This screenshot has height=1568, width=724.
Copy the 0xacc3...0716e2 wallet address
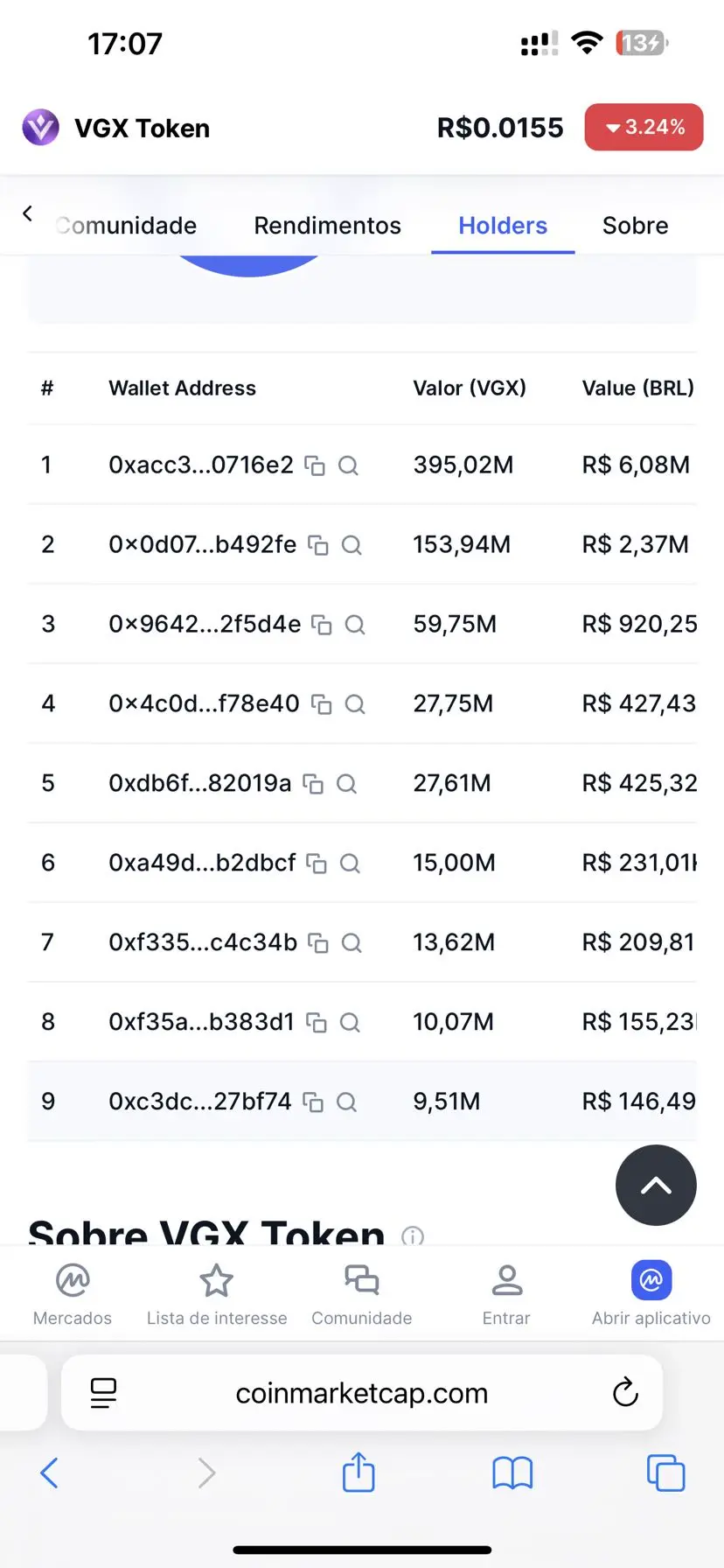pos(314,465)
